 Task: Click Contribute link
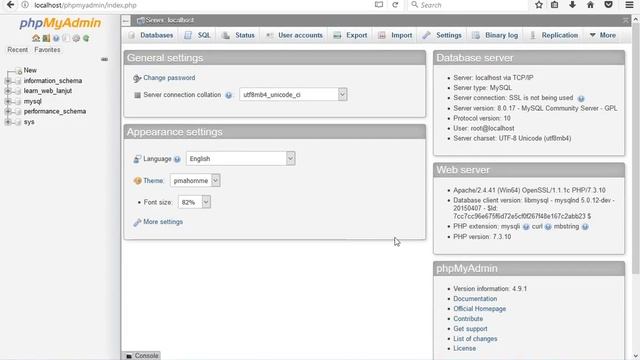click(x=468, y=319)
